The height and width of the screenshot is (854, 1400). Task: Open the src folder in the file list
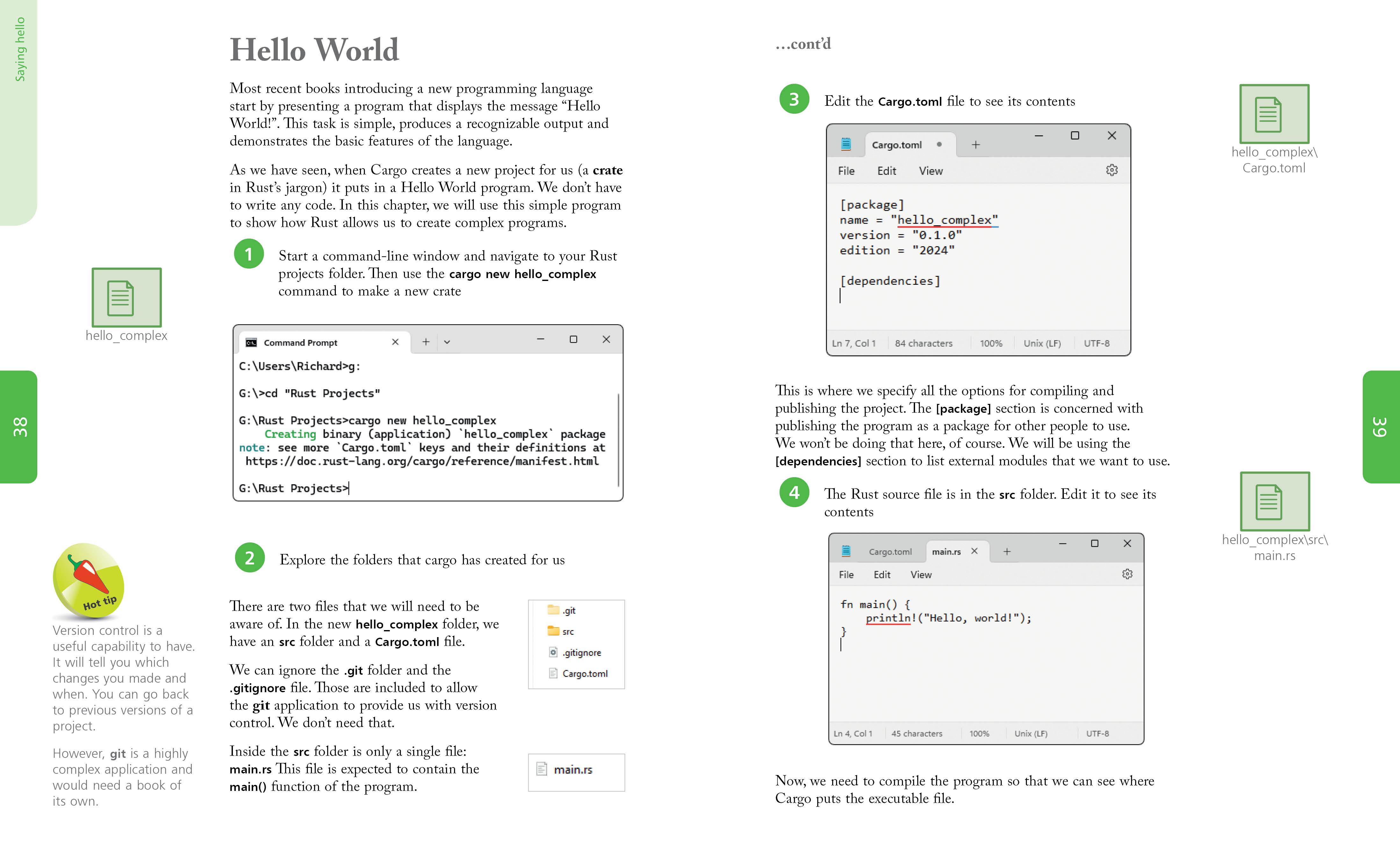[x=560, y=631]
